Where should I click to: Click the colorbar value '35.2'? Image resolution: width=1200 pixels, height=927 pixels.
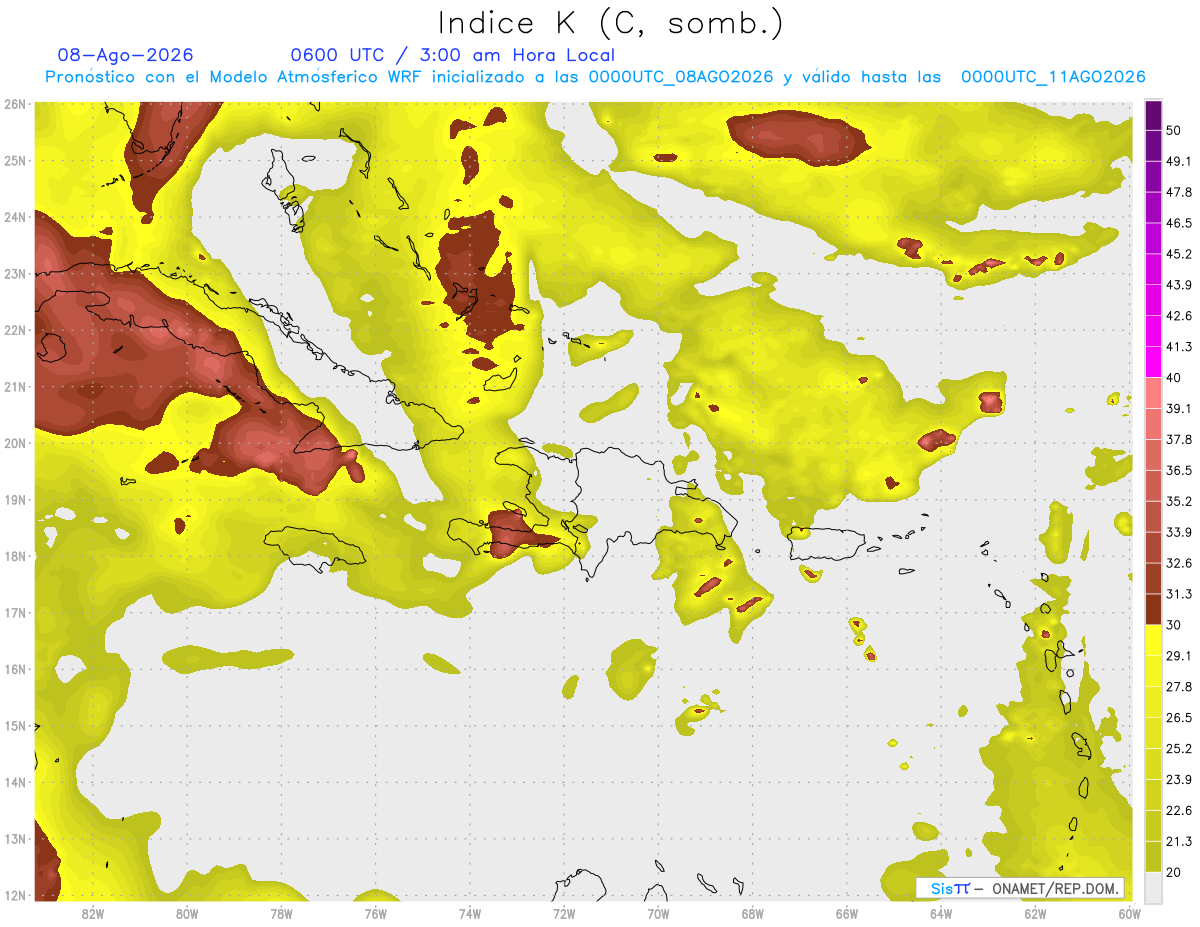[x=1179, y=502]
